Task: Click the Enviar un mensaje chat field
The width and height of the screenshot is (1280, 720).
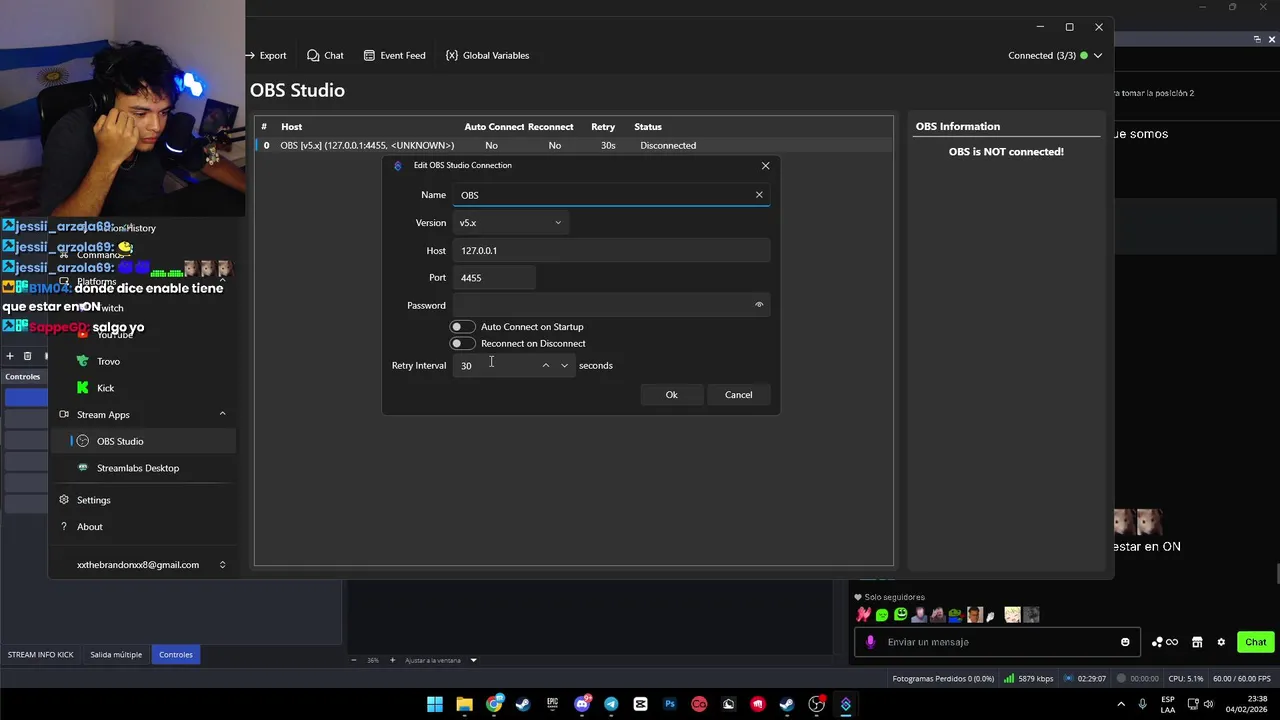Action: pyautogui.click(x=995, y=642)
